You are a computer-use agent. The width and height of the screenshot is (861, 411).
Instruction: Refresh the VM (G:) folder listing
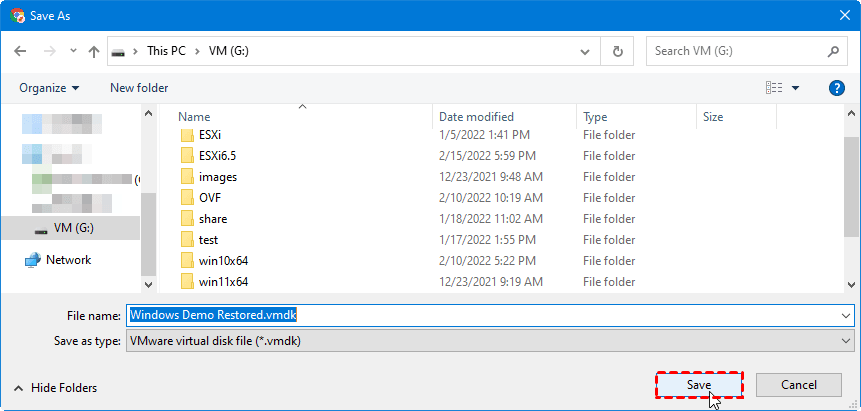click(618, 51)
